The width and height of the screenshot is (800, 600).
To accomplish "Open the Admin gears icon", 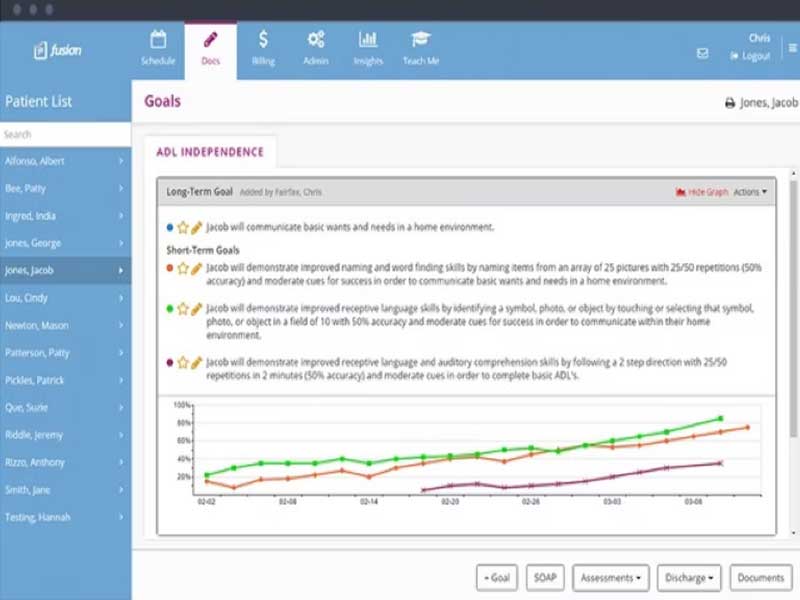I will click(316, 39).
